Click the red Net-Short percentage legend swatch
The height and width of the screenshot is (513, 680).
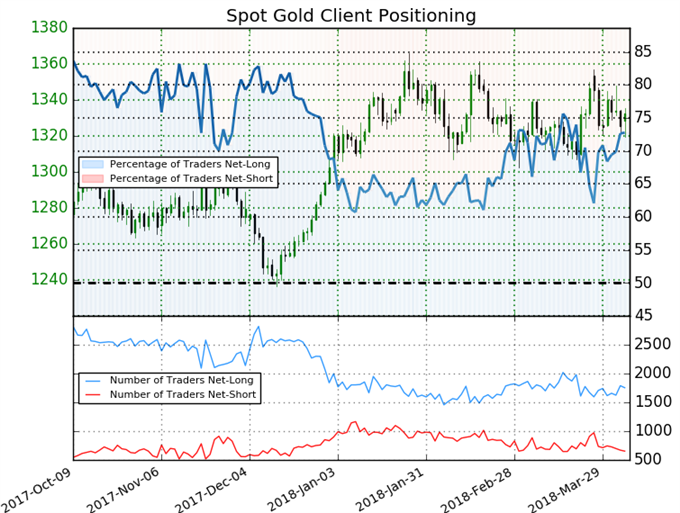click(93, 179)
